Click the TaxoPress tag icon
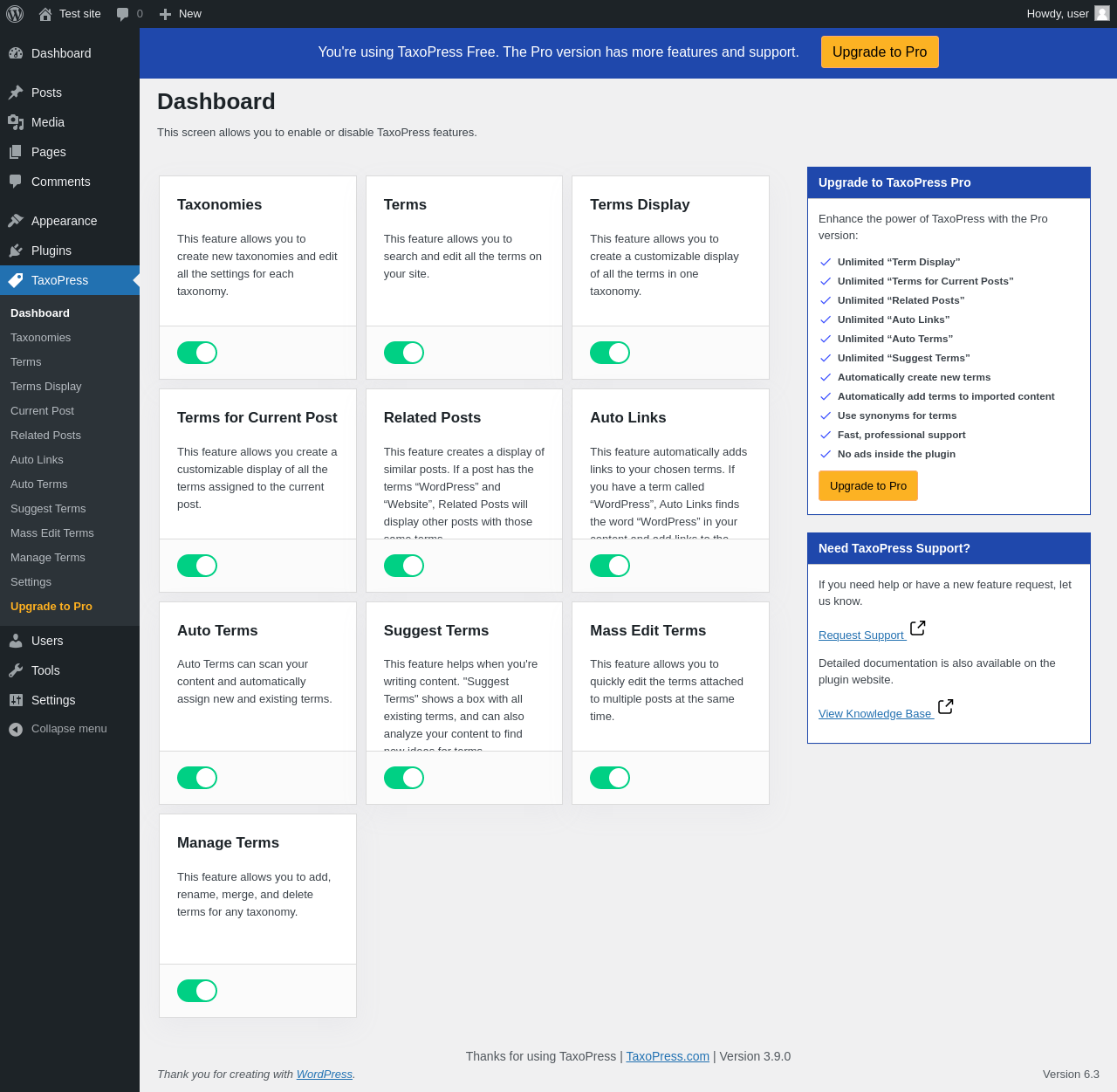 (x=16, y=280)
